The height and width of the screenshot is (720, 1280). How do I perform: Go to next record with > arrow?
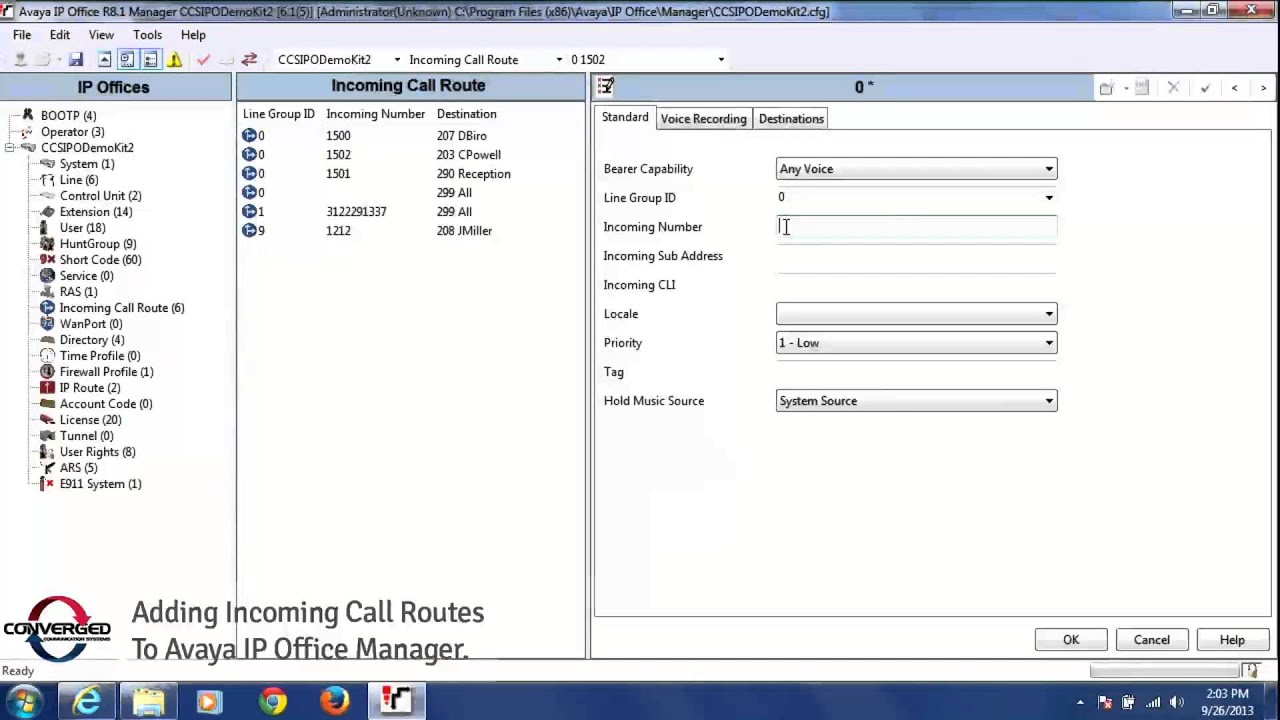click(x=1263, y=88)
